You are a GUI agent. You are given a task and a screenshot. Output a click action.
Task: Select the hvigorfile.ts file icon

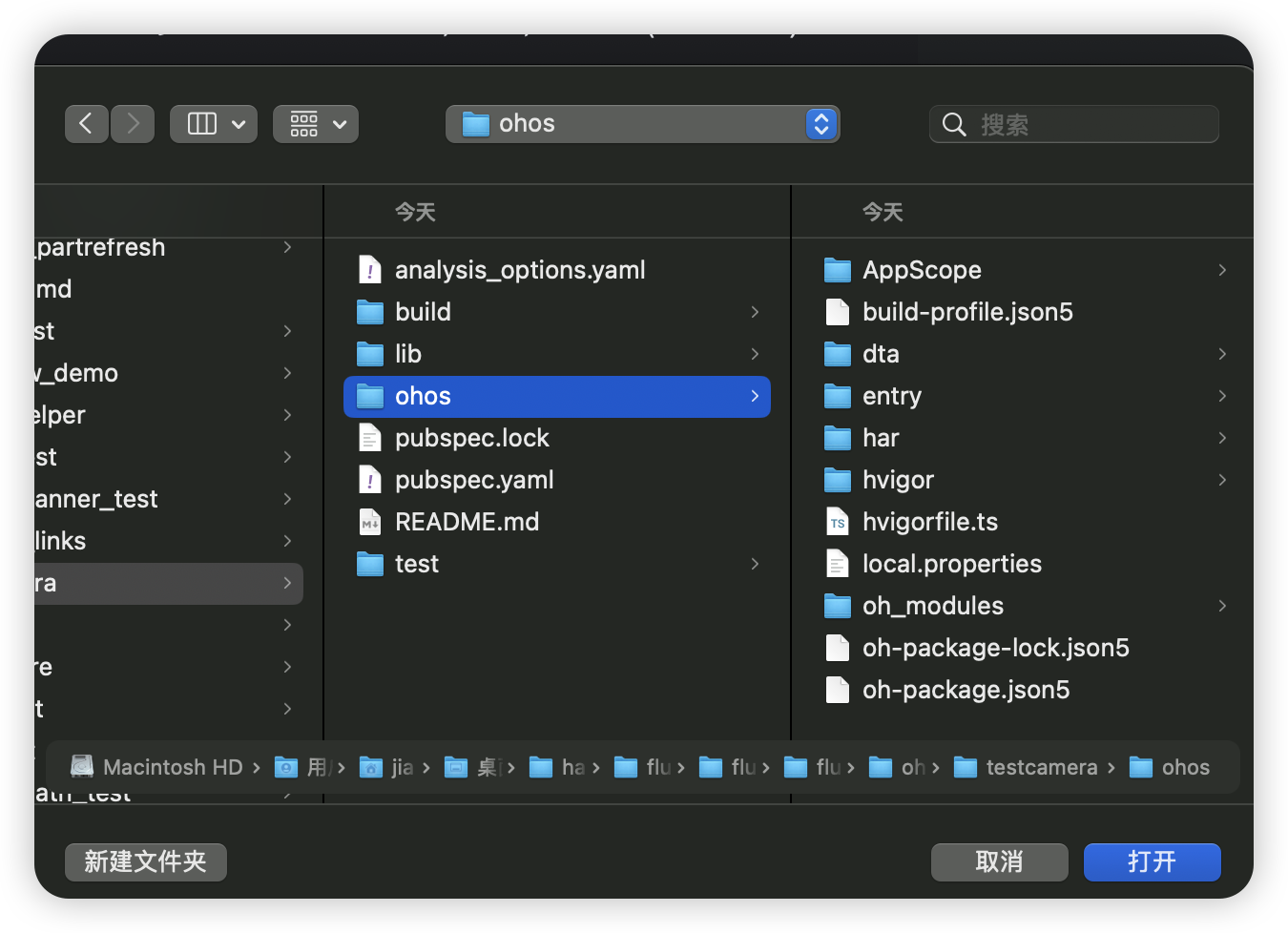[837, 522]
